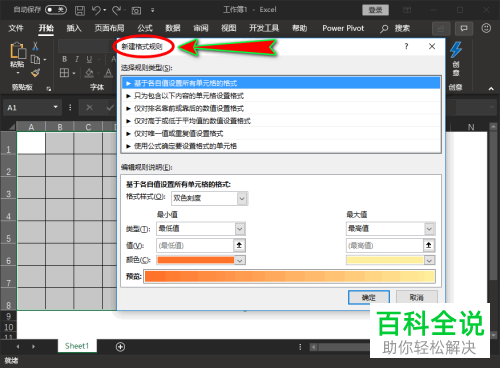
Task: Click the minimum value range selector arrow
Action: pyautogui.click(x=239, y=246)
